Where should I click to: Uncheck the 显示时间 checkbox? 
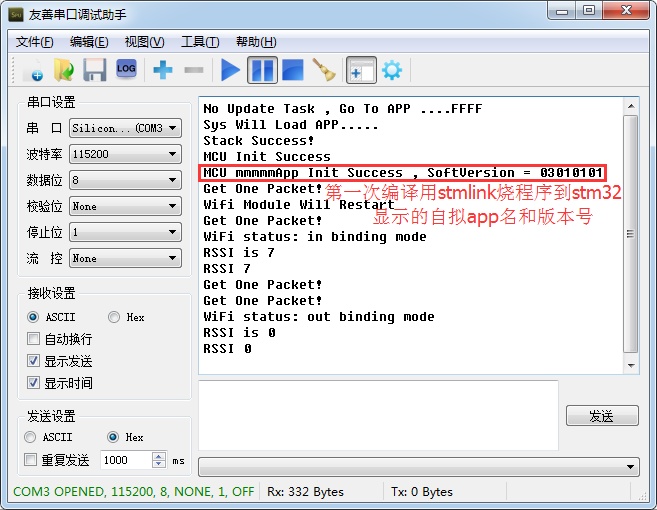coord(34,383)
